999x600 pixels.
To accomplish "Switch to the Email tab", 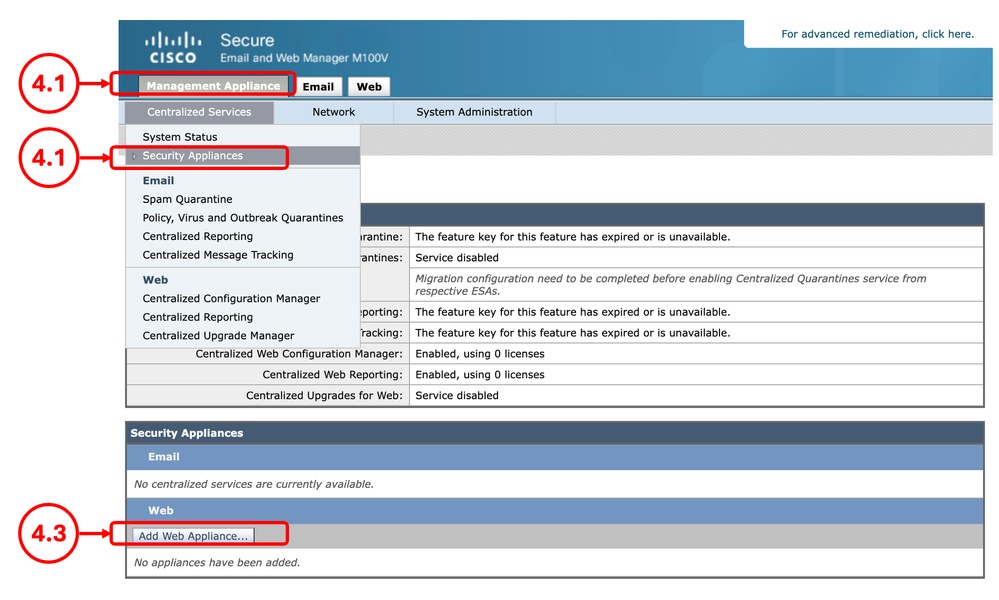I will (x=318, y=86).
